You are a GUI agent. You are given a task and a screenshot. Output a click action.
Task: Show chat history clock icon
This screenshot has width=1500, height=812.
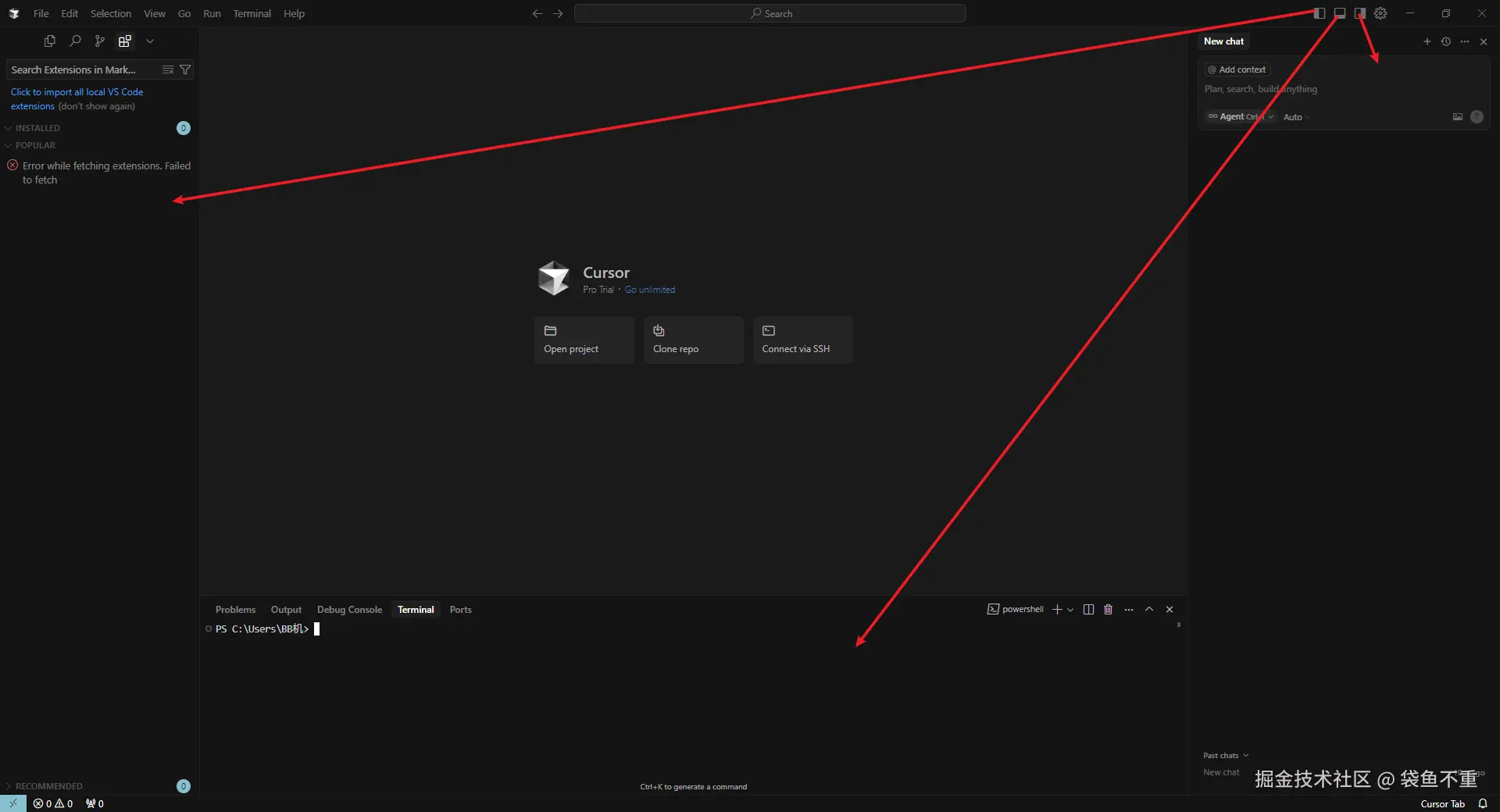(1446, 41)
